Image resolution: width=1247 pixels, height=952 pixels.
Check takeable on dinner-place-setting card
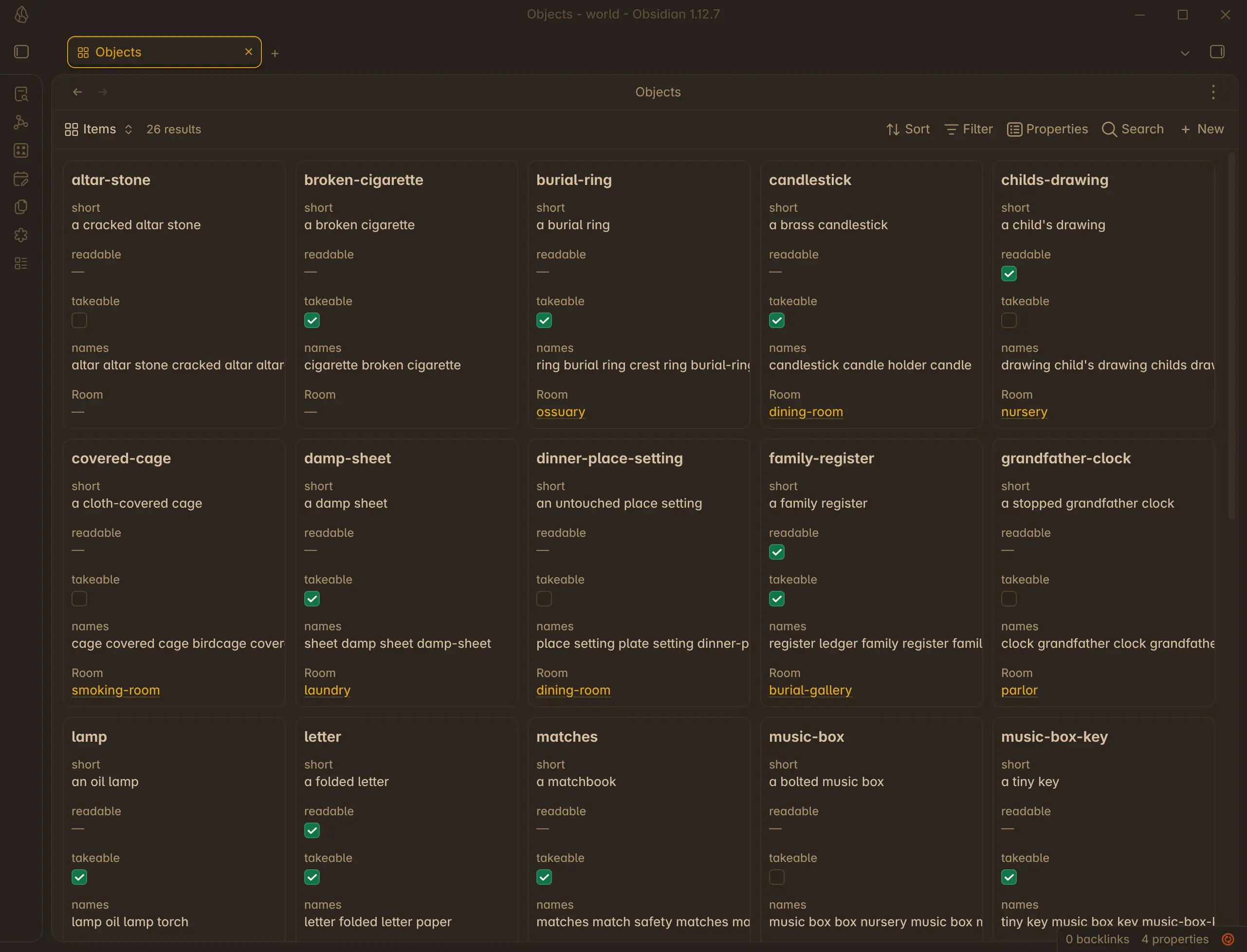(x=544, y=598)
